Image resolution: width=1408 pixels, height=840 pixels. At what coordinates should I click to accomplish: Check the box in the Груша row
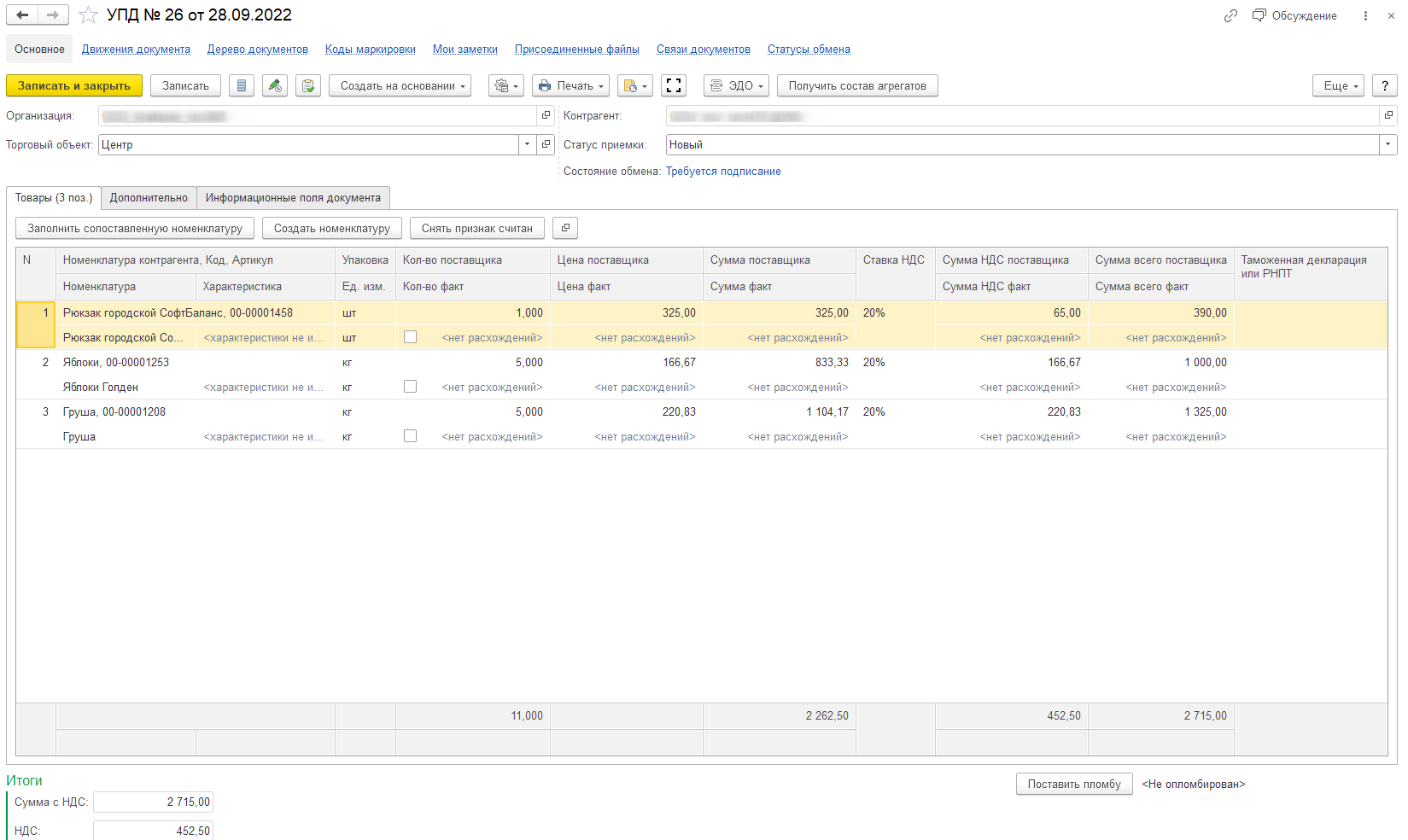click(x=411, y=436)
